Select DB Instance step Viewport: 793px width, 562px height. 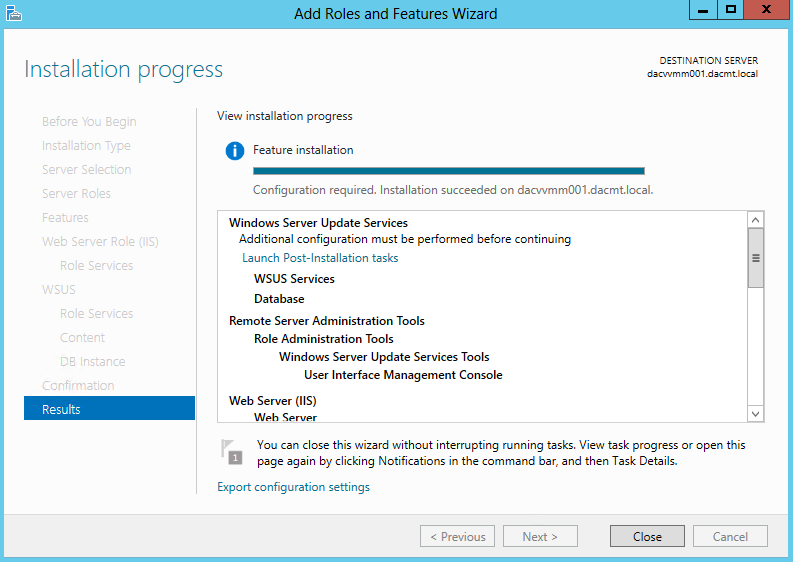click(93, 362)
